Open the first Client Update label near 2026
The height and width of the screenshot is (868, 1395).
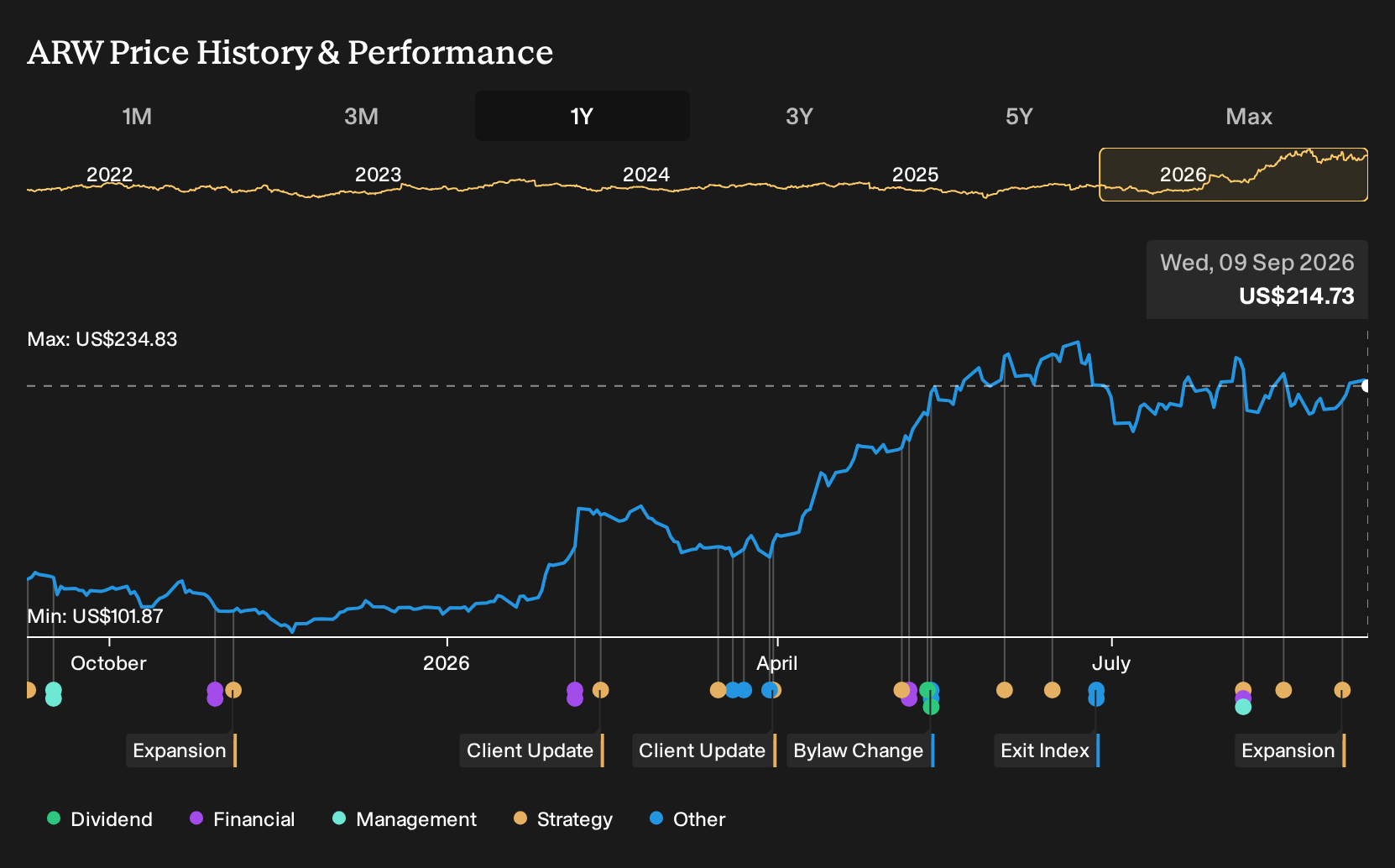click(x=532, y=750)
